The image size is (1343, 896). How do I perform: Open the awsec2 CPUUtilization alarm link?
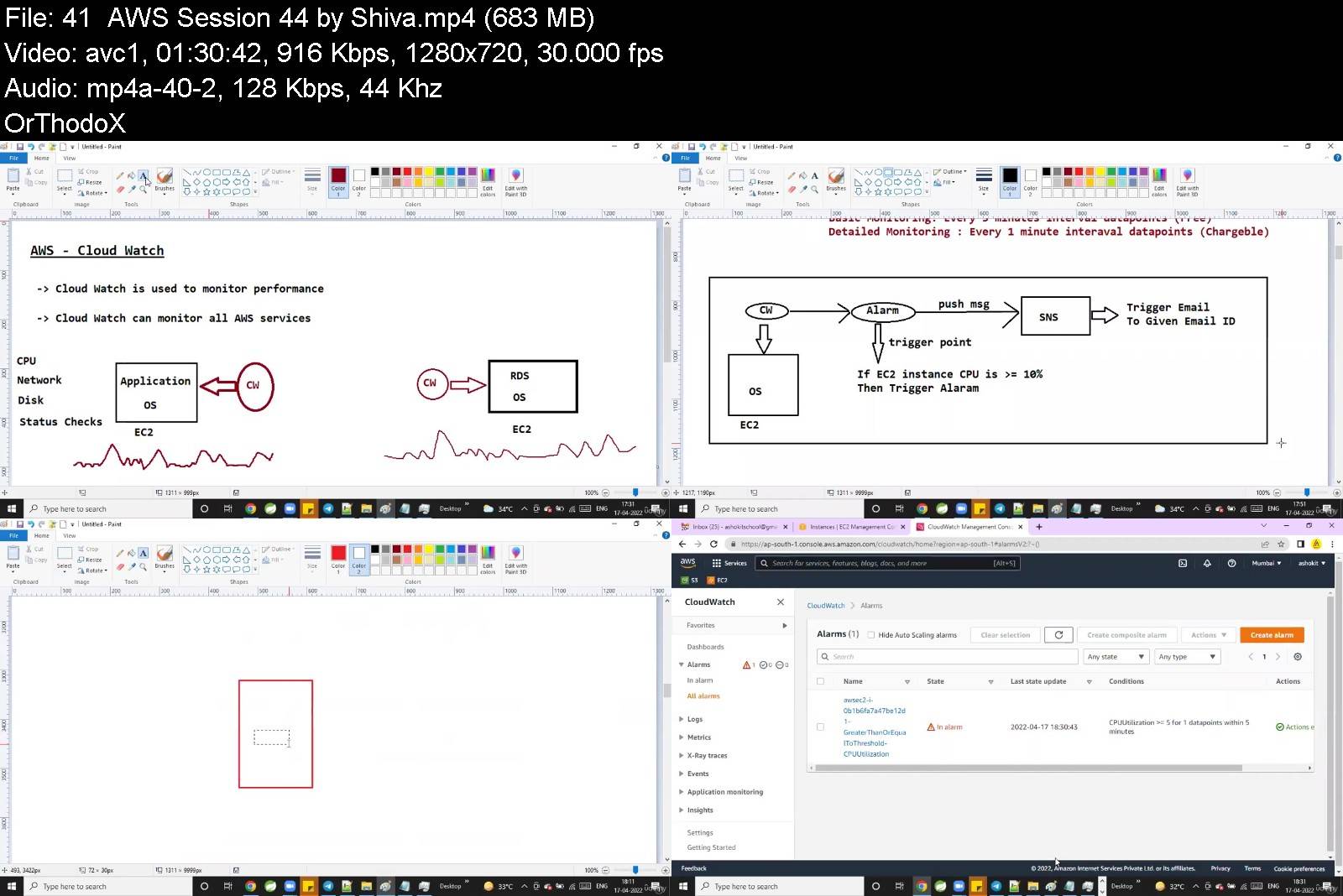(874, 727)
